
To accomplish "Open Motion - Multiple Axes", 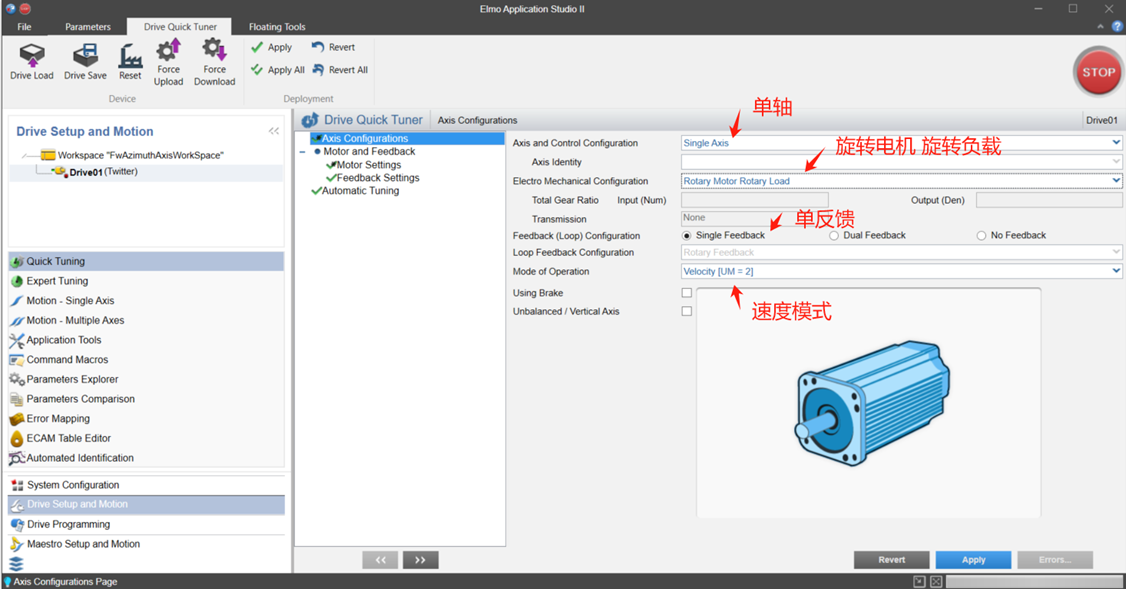I will [x=146, y=320].
